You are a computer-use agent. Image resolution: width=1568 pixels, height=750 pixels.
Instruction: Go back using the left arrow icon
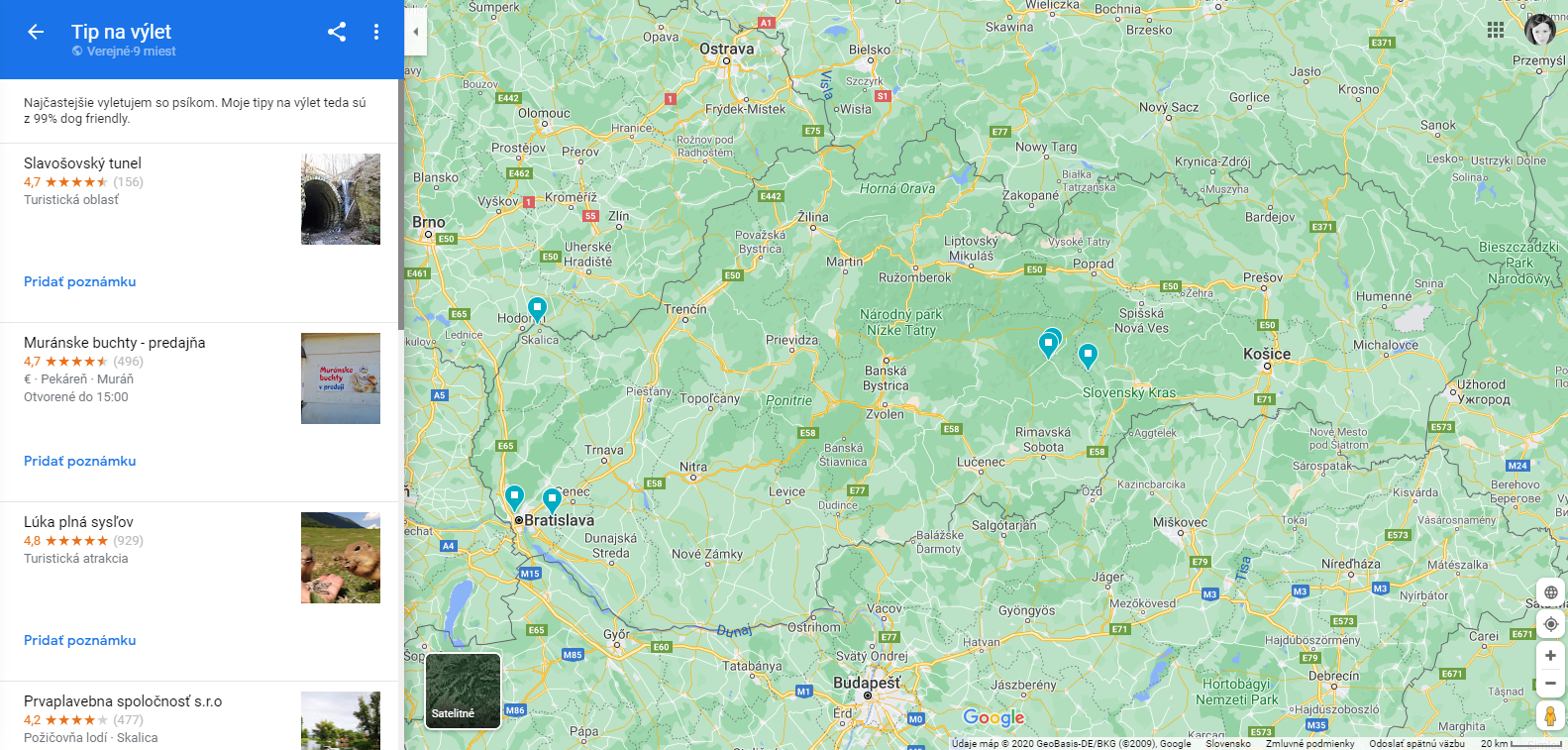pyautogui.click(x=36, y=32)
